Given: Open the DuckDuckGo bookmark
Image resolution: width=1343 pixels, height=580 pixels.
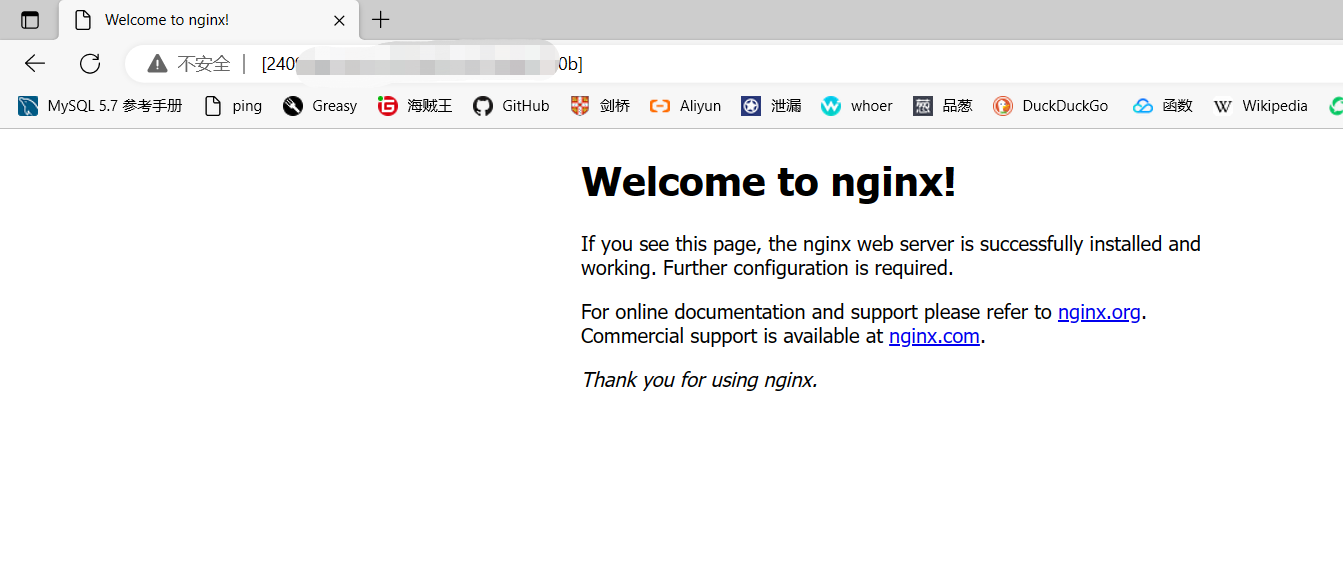Looking at the screenshot, I should [x=1050, y=106].
